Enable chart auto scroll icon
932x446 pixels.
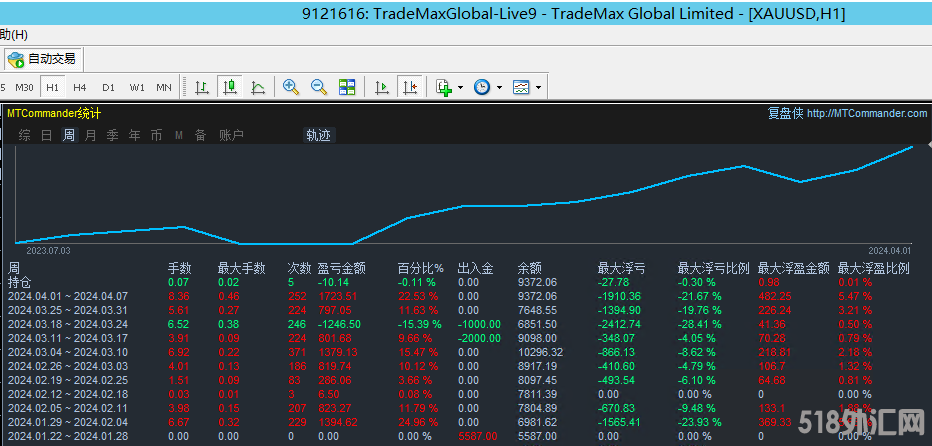(381, 88)
